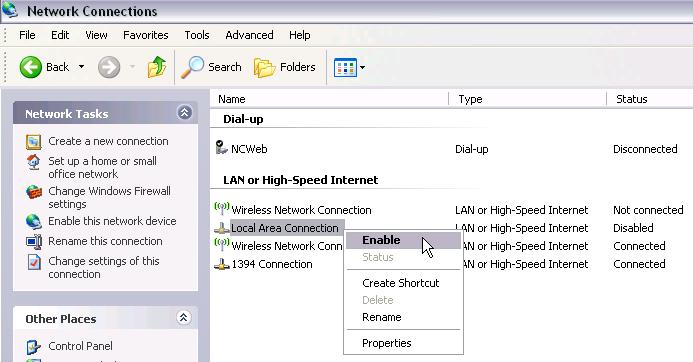693x362 pixels.
Task: Click the Search magnifier icon
Action: 192,67
